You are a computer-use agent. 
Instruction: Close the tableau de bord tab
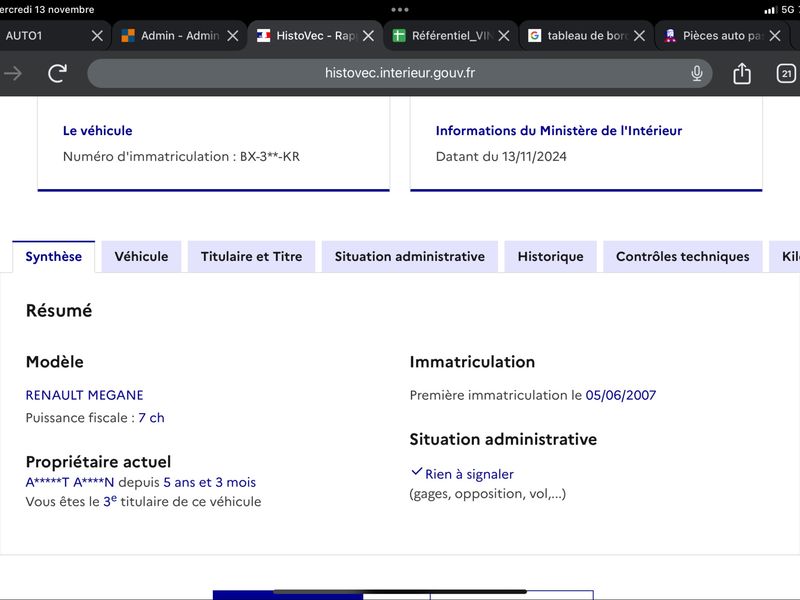[639, 36]
